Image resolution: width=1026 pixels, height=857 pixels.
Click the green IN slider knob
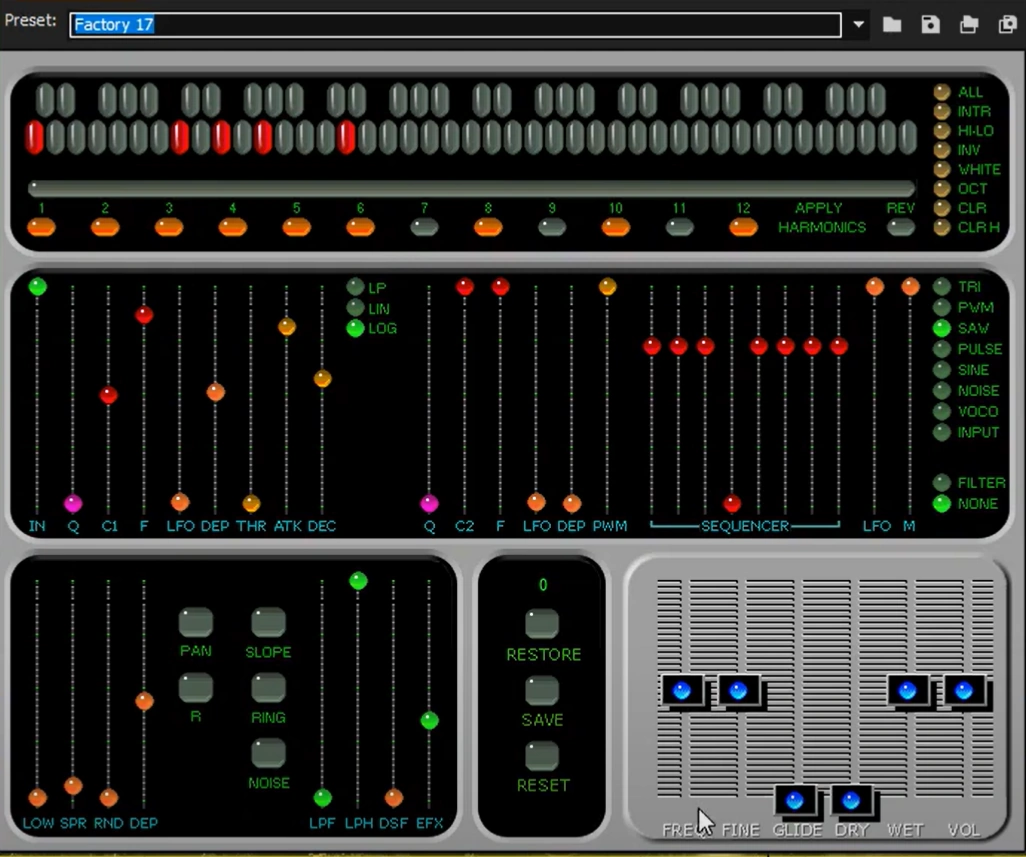38,287
